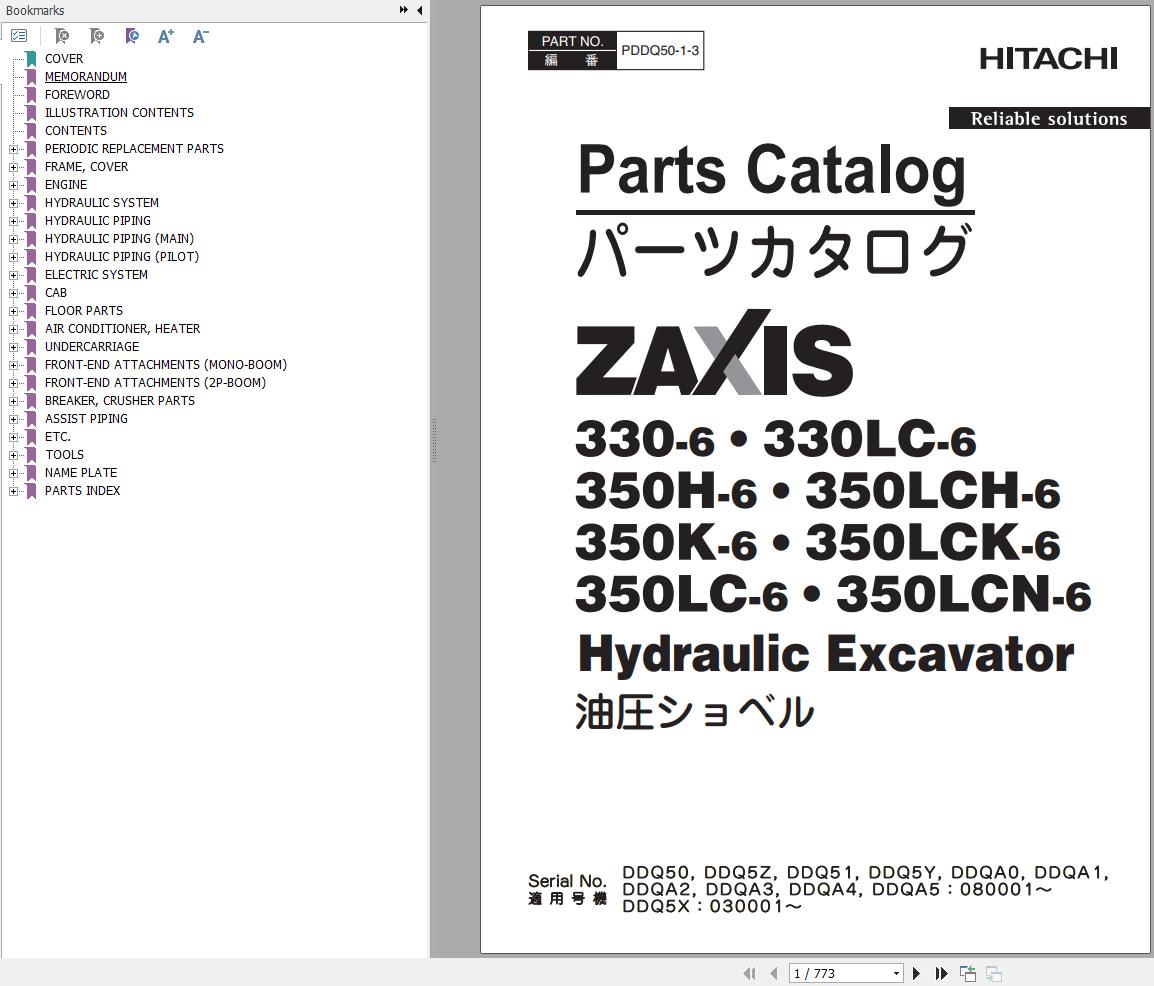Screen dimensions: 1154x986
Task: Click the double-arrow bookmarks panel options
Action: pyautogui.click(x=403, y=10)
